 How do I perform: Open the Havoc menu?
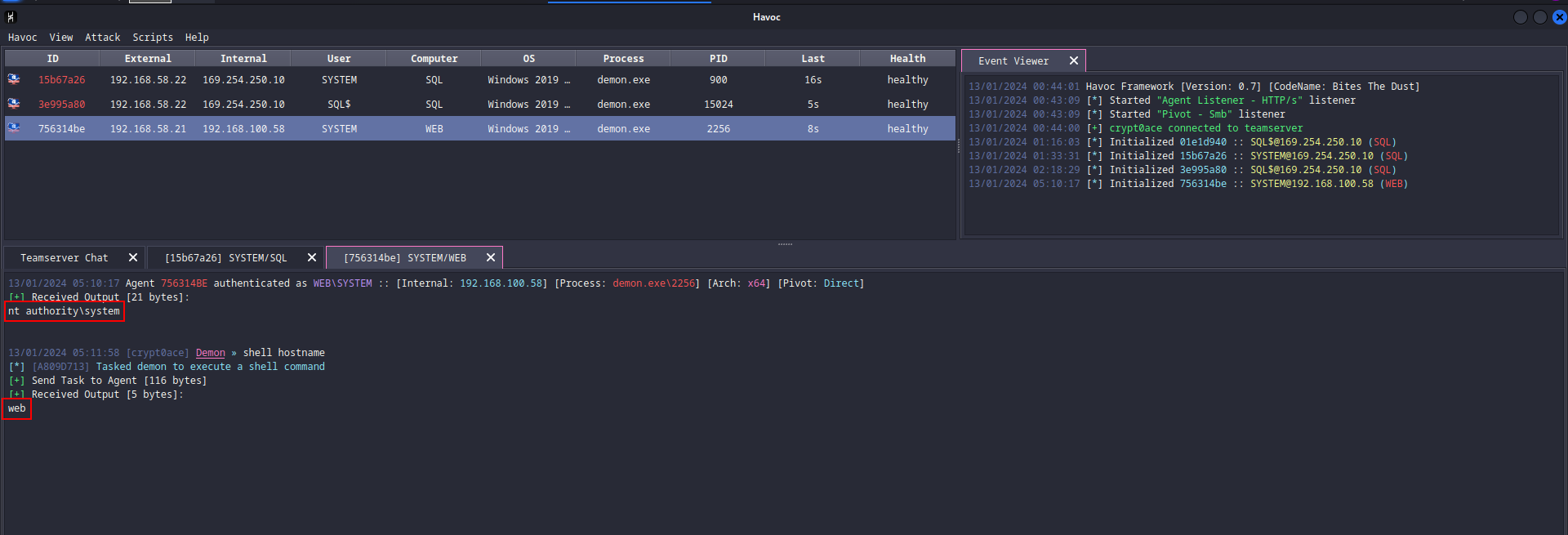pyautogui.click(x=23, y=38)
